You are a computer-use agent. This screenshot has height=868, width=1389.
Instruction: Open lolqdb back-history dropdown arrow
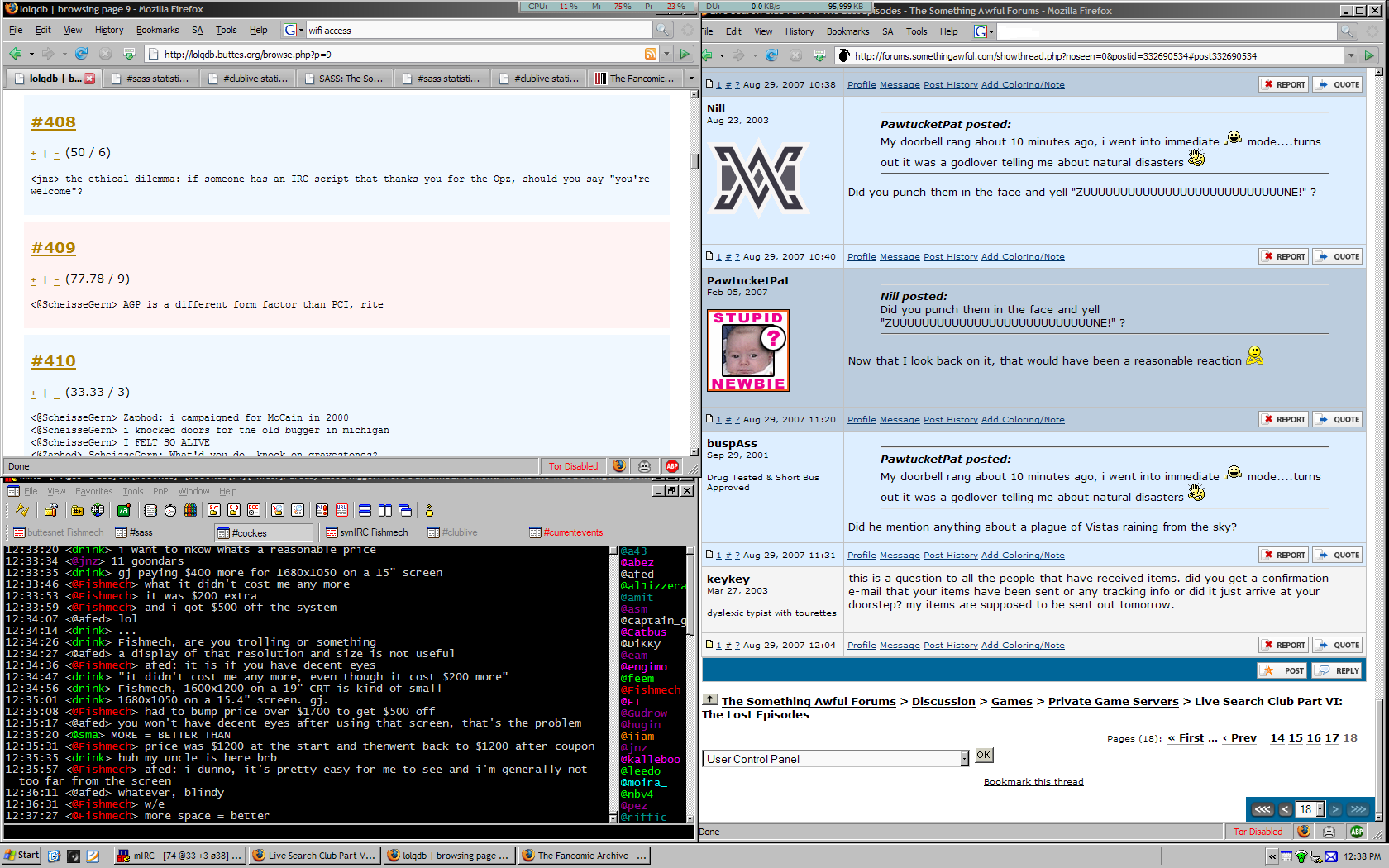pos(31,54)
